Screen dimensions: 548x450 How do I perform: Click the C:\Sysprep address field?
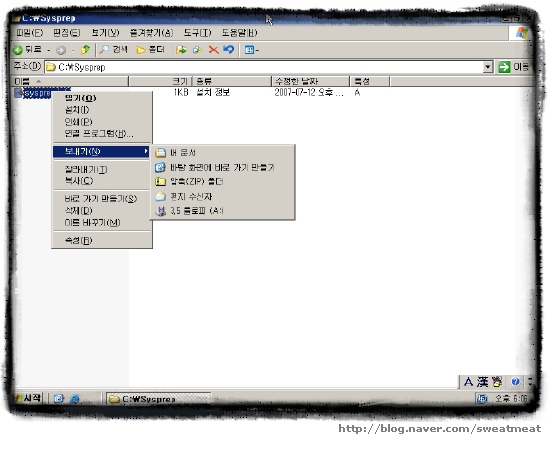coord(264,67)
